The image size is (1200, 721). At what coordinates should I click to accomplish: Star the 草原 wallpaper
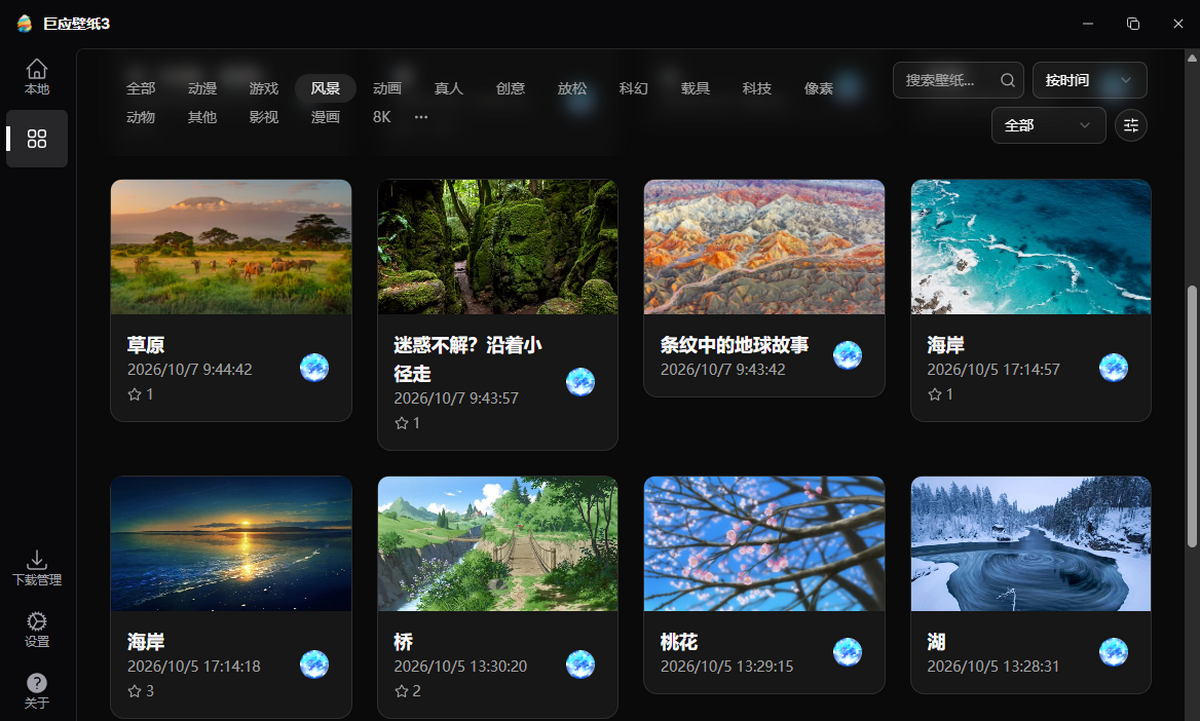click(135, 395)
